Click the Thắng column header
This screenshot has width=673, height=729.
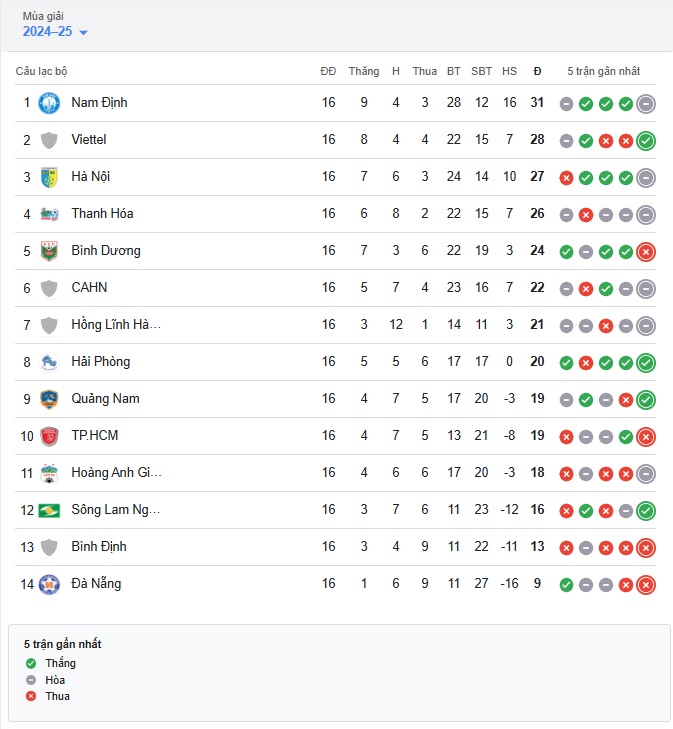(364, 71)
